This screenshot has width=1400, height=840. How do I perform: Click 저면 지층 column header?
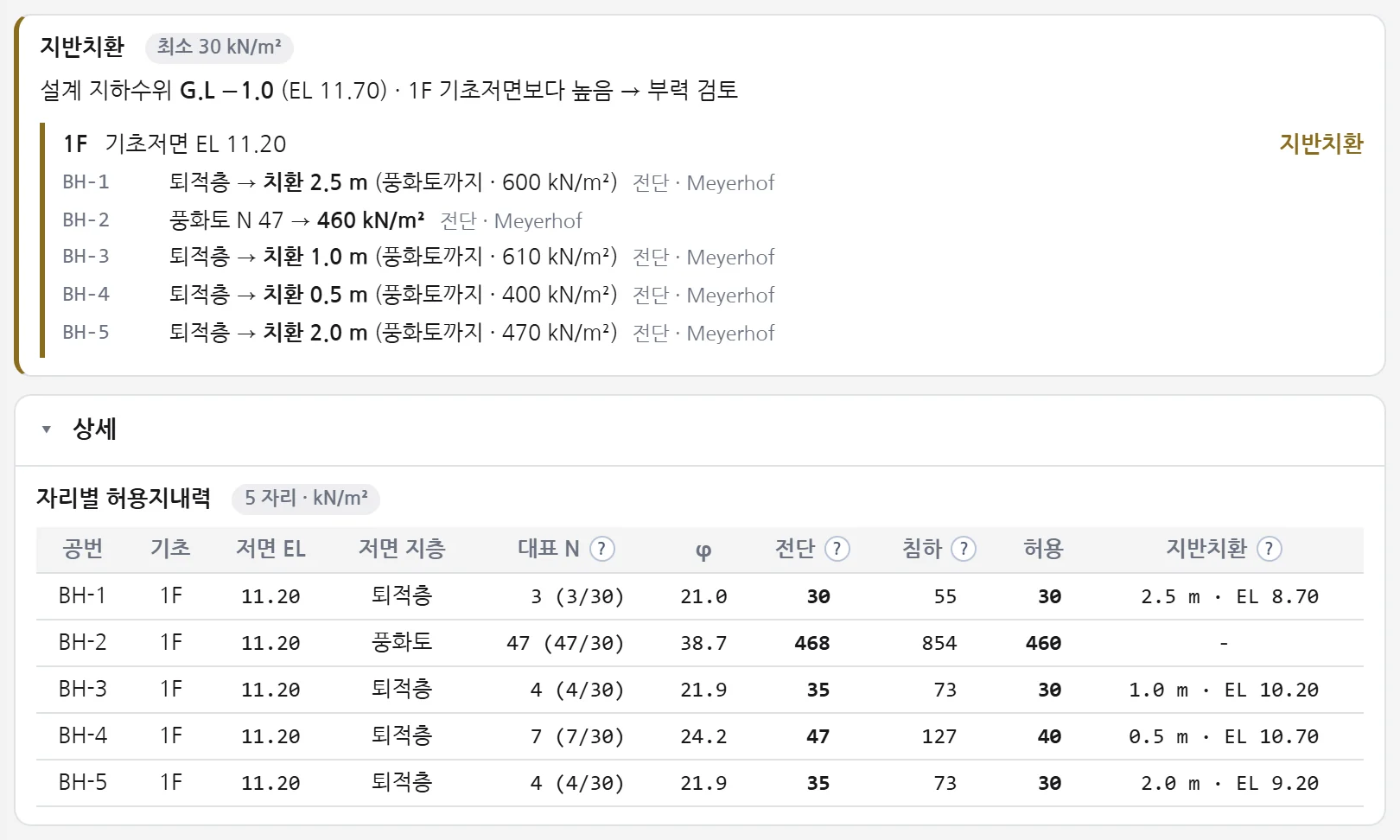click(402, 549)
